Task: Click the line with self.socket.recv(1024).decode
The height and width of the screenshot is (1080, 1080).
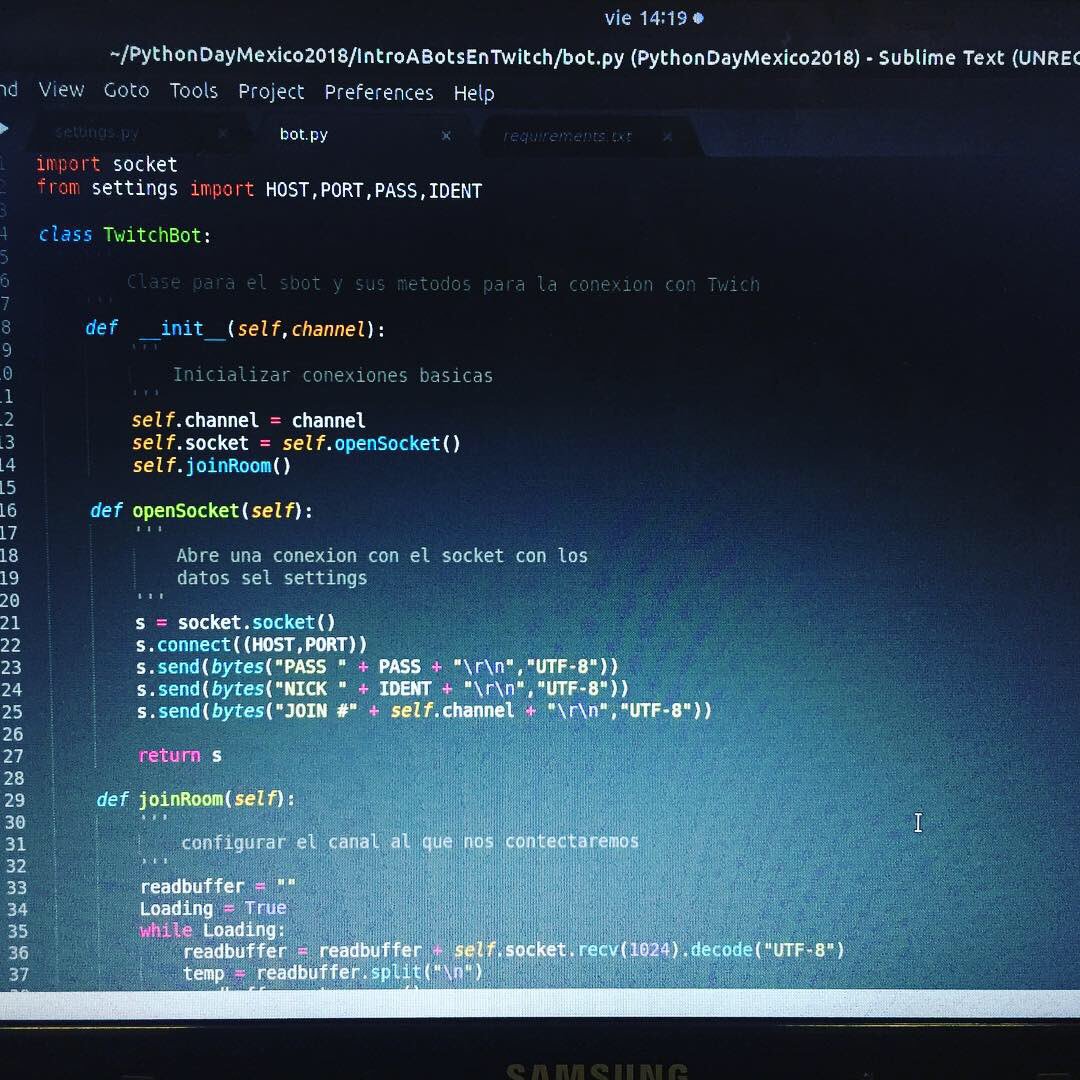Action: pos(514,951)
